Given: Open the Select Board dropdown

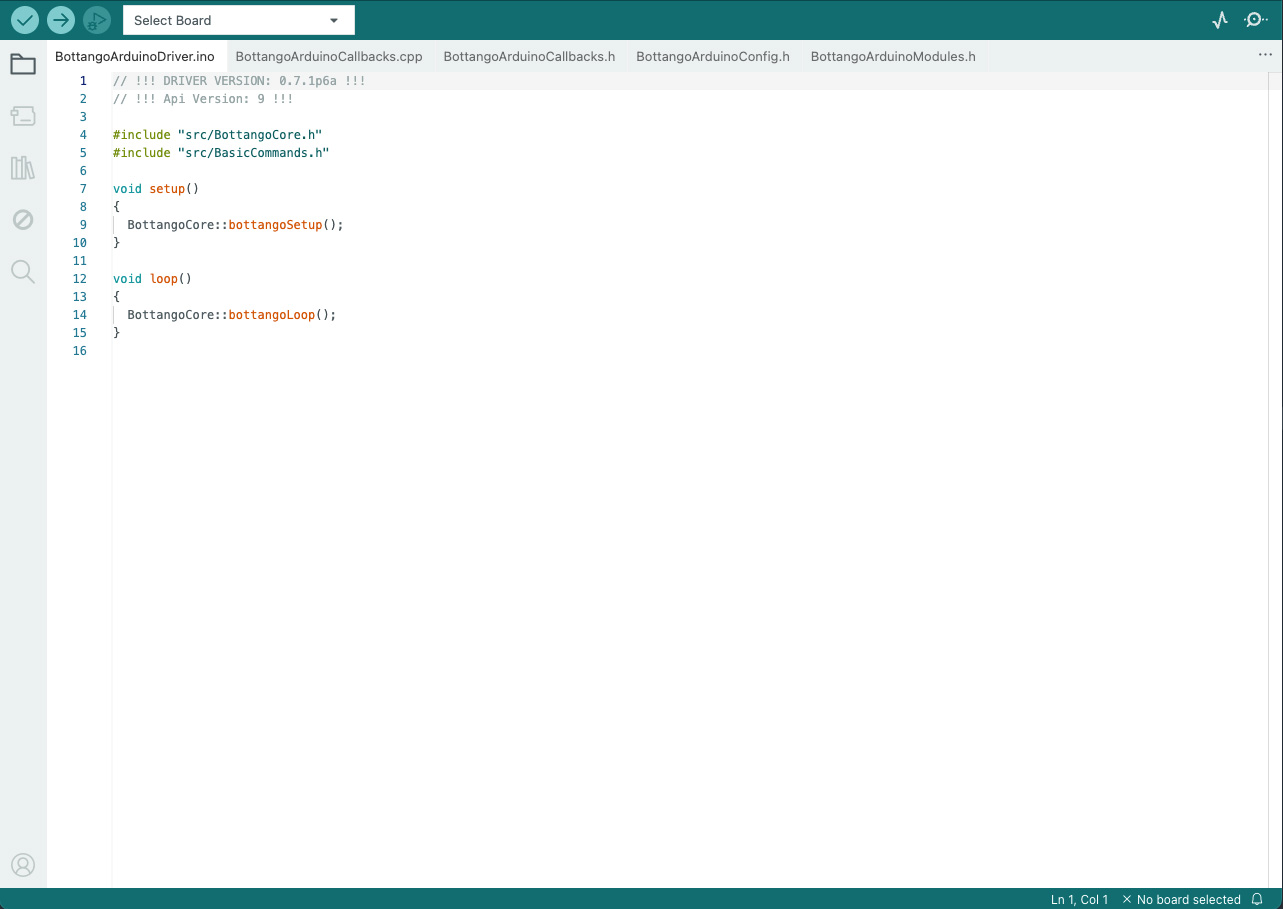Looking at the screenshot, I should coord(238,19).
